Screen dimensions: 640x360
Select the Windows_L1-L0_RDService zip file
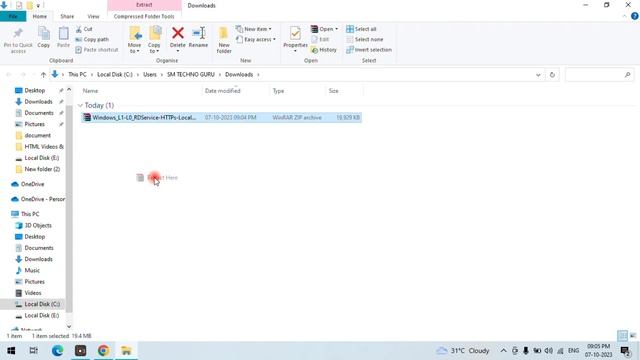click(x=221, y=118)
